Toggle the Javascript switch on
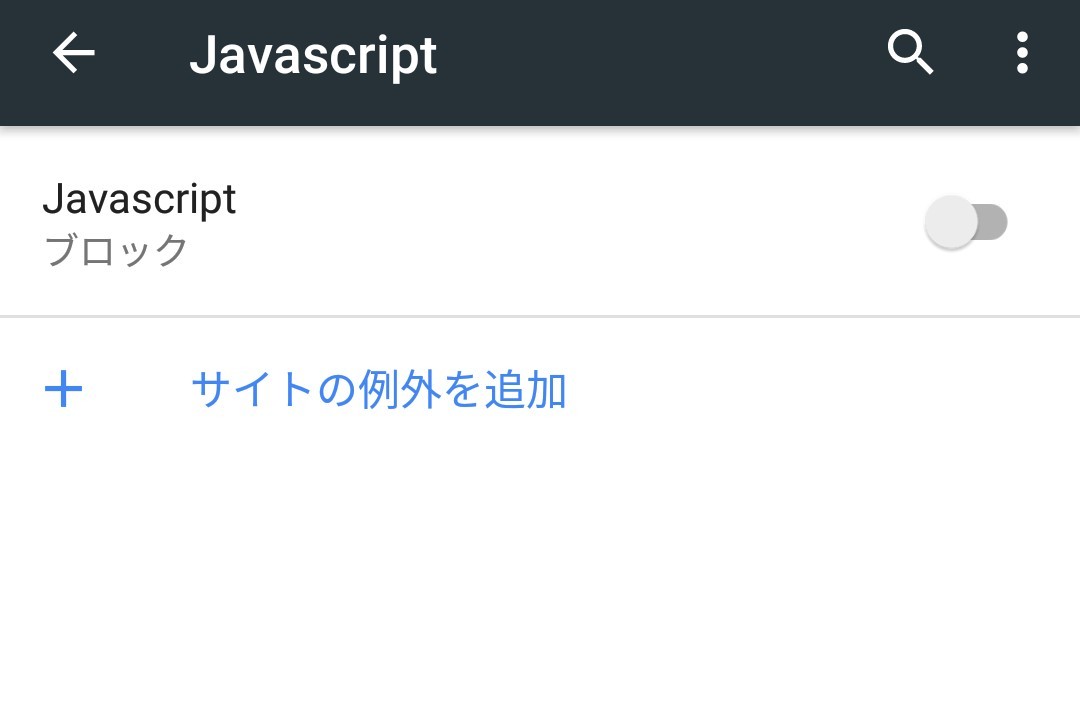 pyautogui.click(x=965, y=222)
